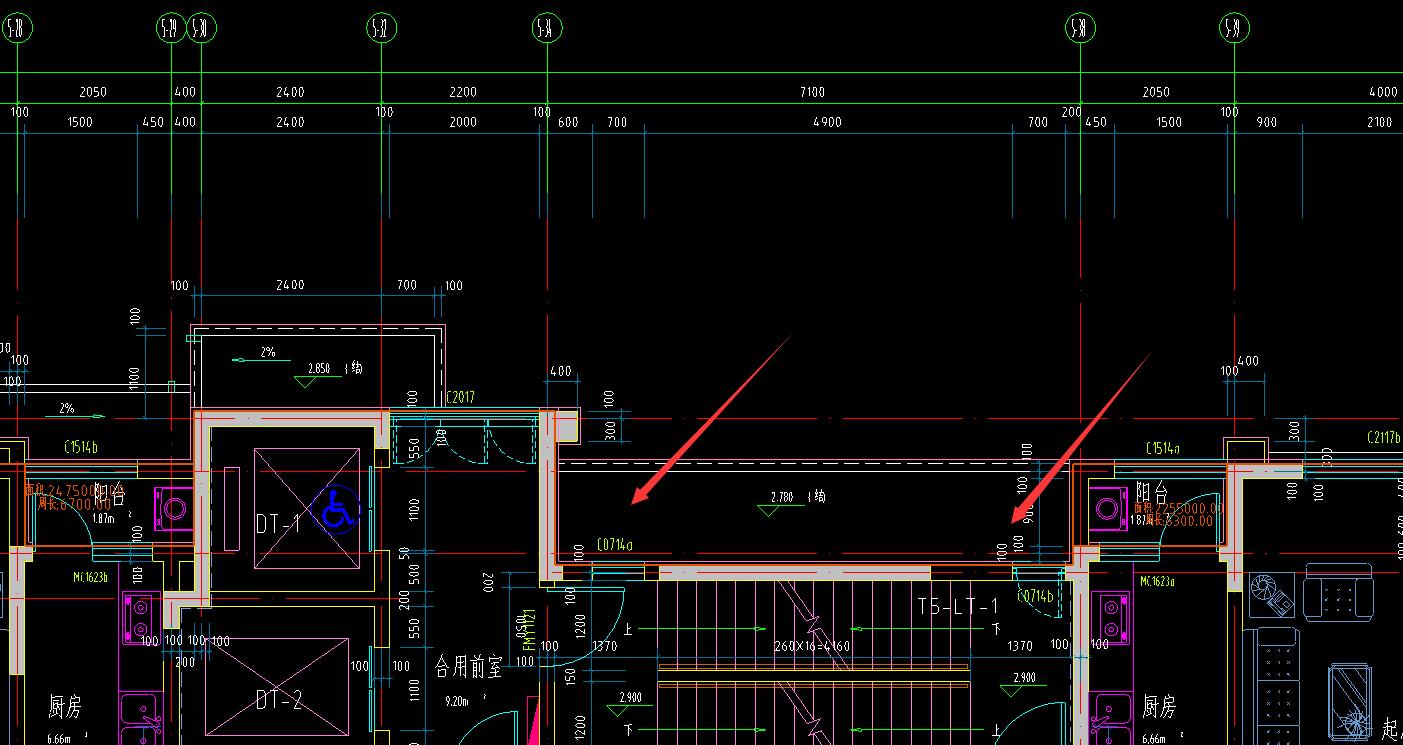This screenshot has height=745, width=1403.
Task: Click the 4000 dimension text
Action: point(1383,92)
